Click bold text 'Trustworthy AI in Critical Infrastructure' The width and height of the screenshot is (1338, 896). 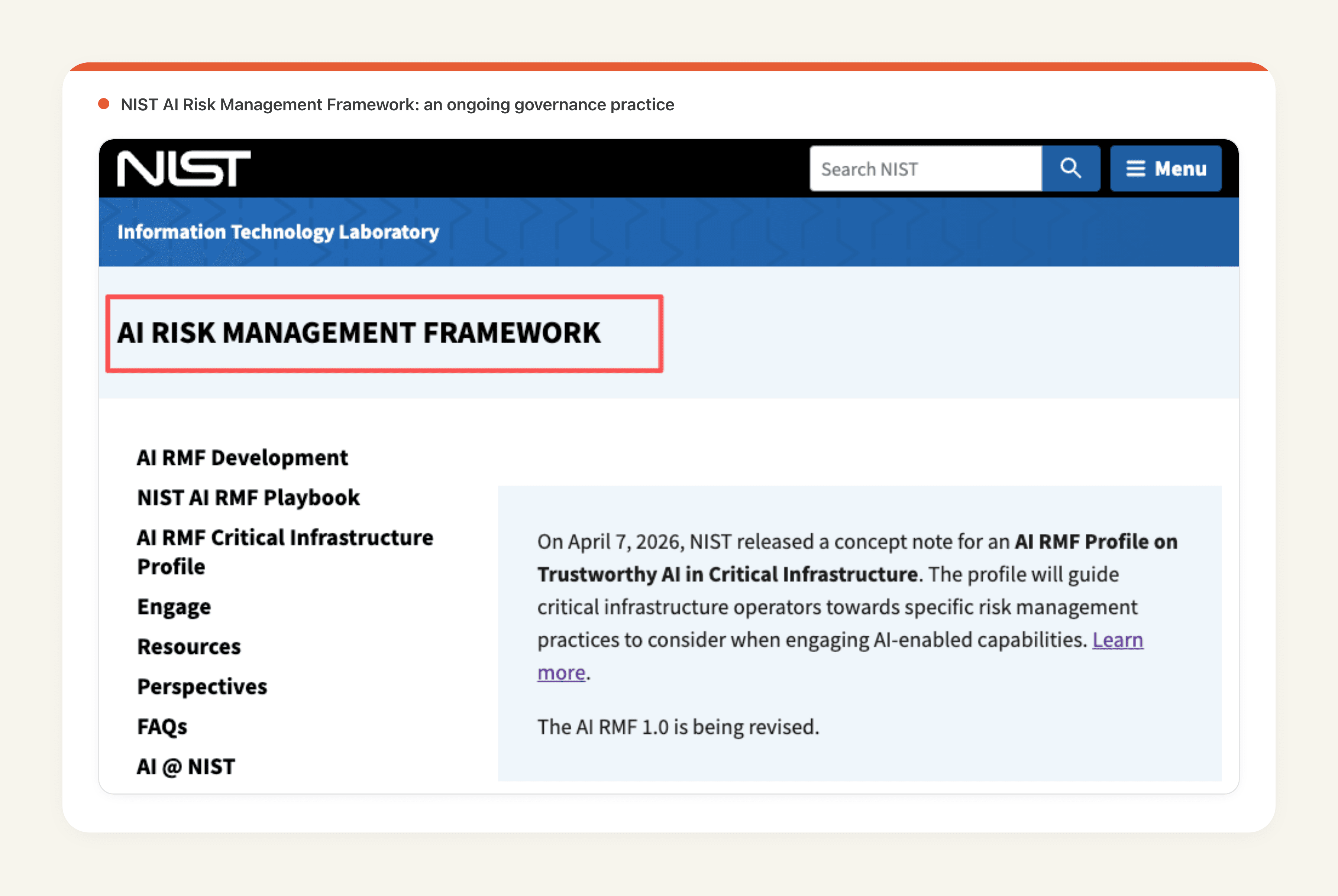[728, 575]
